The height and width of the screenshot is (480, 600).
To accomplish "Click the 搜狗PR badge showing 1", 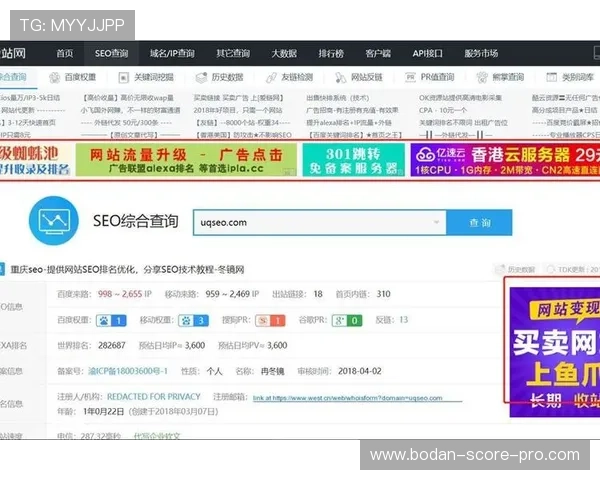I will [x=270, y=320].
